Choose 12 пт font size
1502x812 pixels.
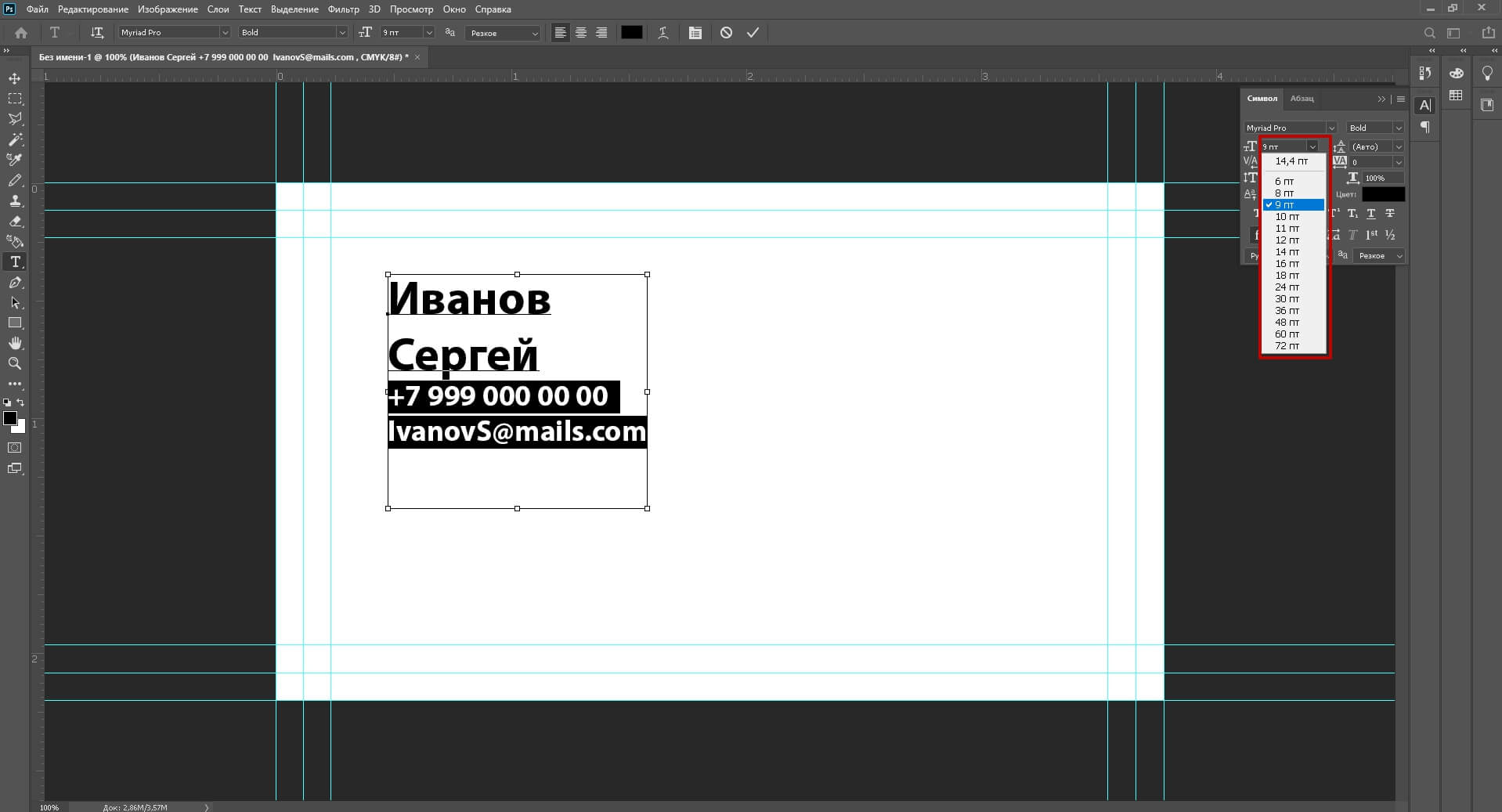[1294, 240]
